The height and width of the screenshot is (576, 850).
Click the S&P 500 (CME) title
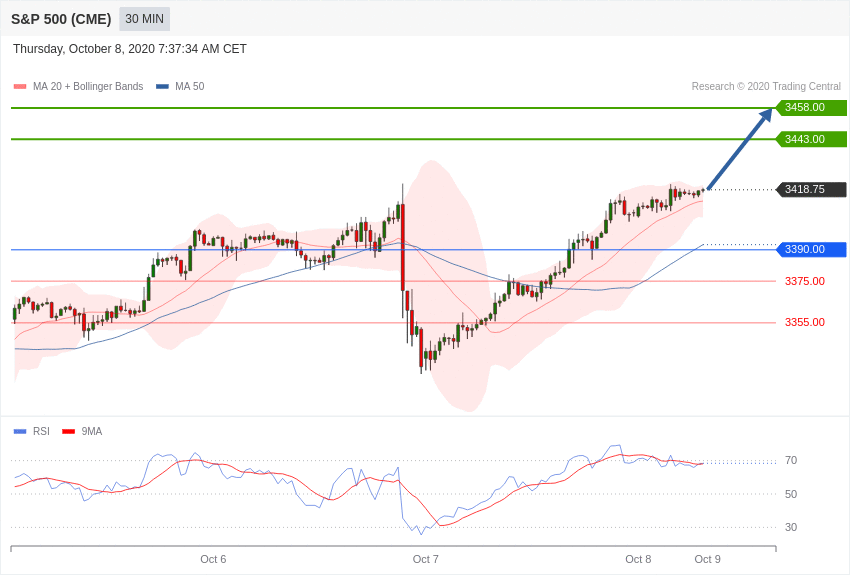point(61,19)
